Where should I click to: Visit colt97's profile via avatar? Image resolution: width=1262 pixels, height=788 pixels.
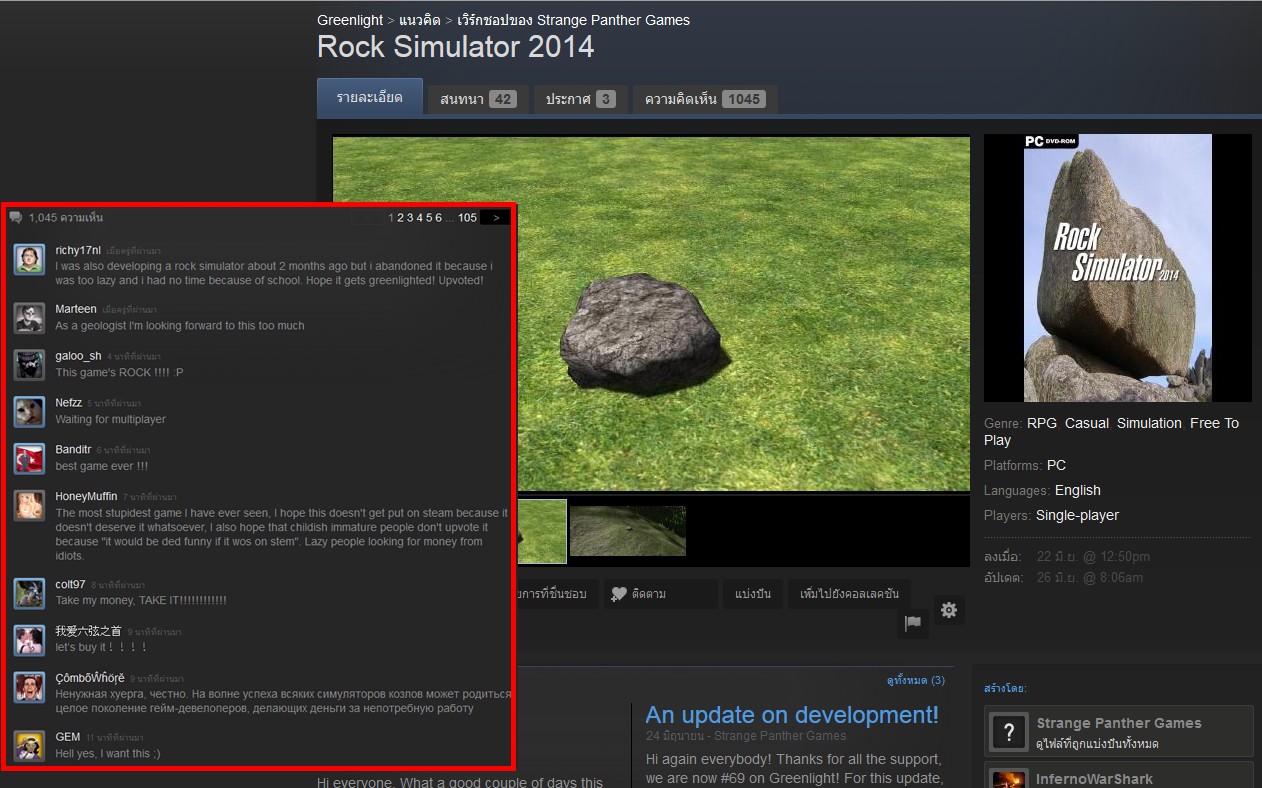tap(29, 593)
